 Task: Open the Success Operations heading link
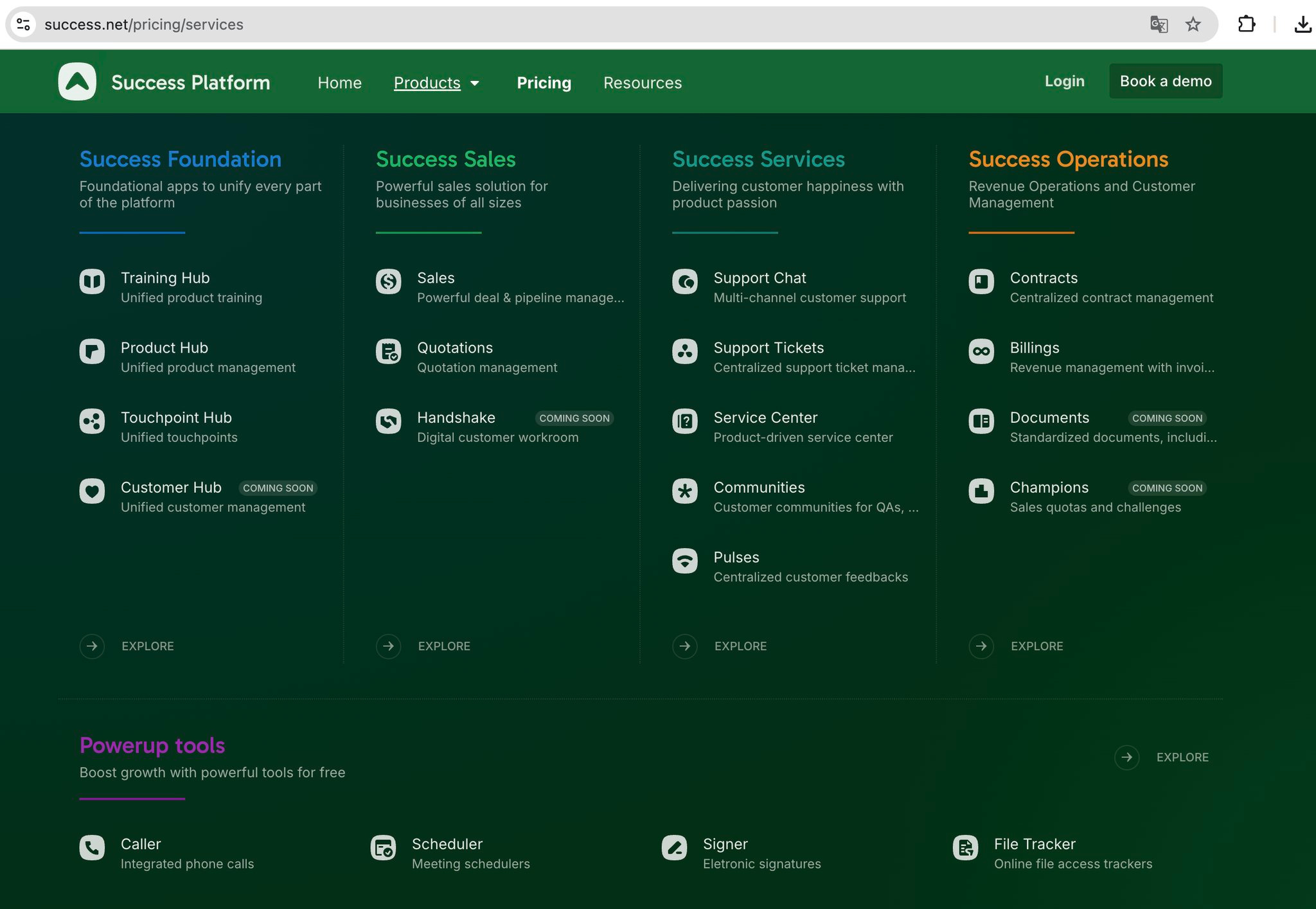(1068, 159)
